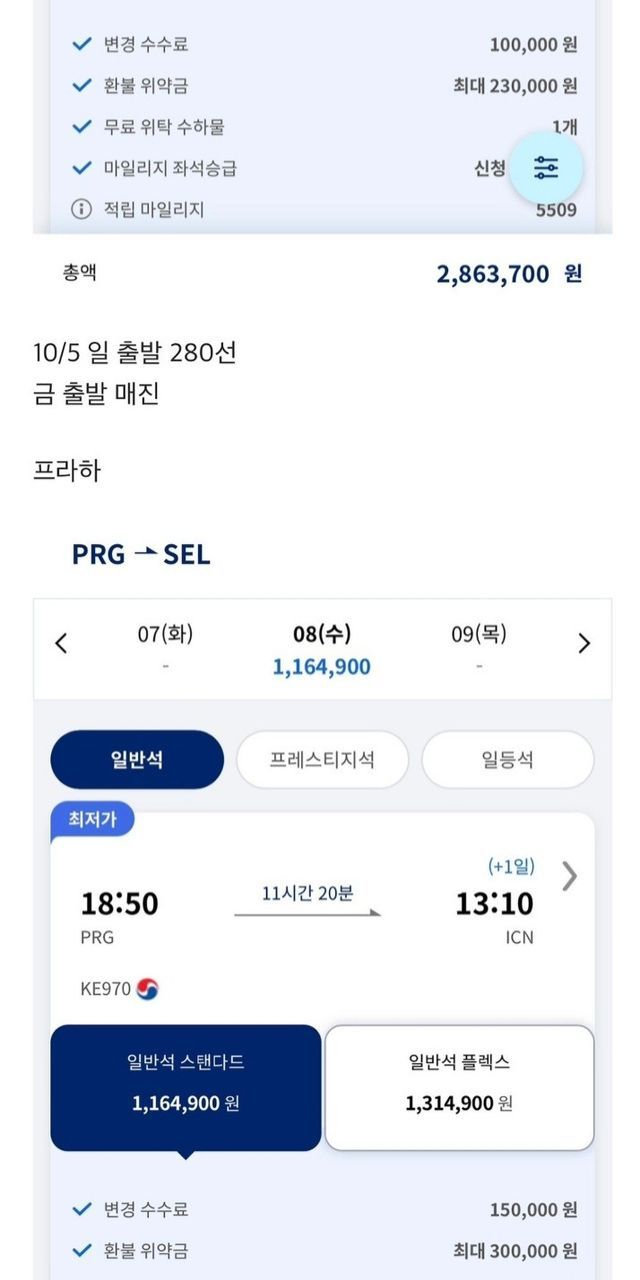The width and height of the screenshot is (640, 1280).
Task: Click the 최저가 lowest price badge
Action: click(91, 820)
